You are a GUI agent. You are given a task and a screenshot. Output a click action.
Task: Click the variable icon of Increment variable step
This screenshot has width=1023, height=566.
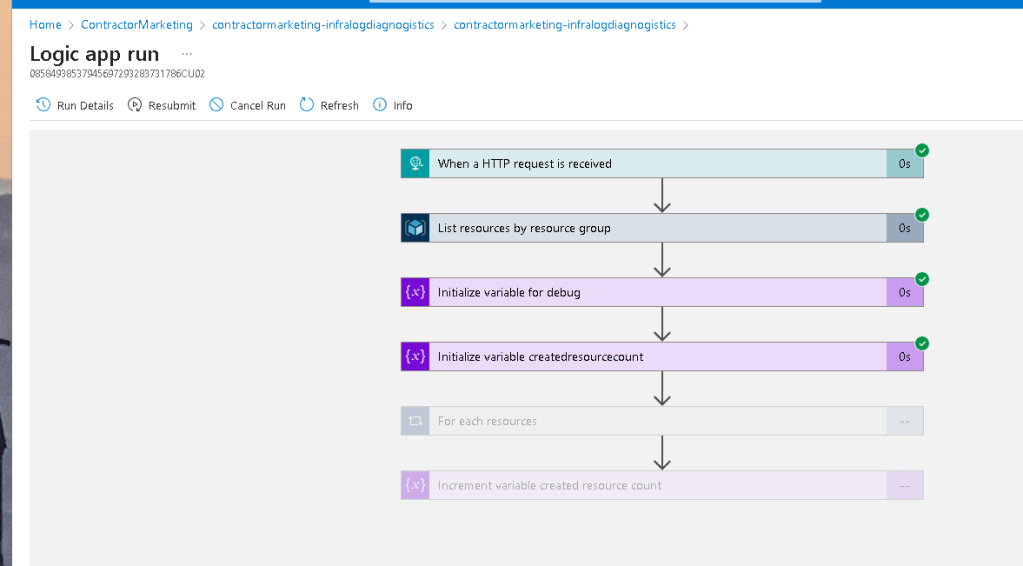click(x=415, y=485)
